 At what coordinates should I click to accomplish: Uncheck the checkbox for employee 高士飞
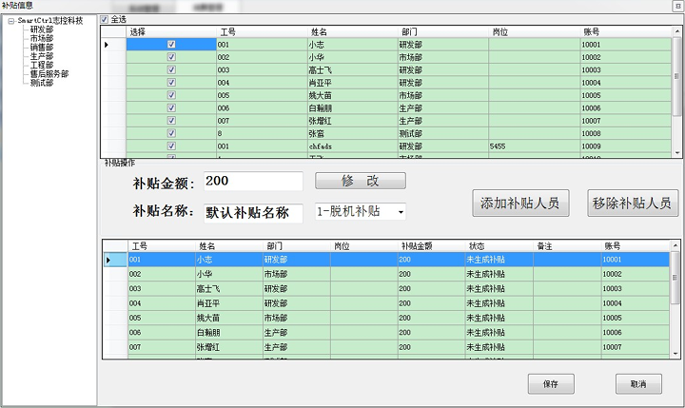[170, 70]
